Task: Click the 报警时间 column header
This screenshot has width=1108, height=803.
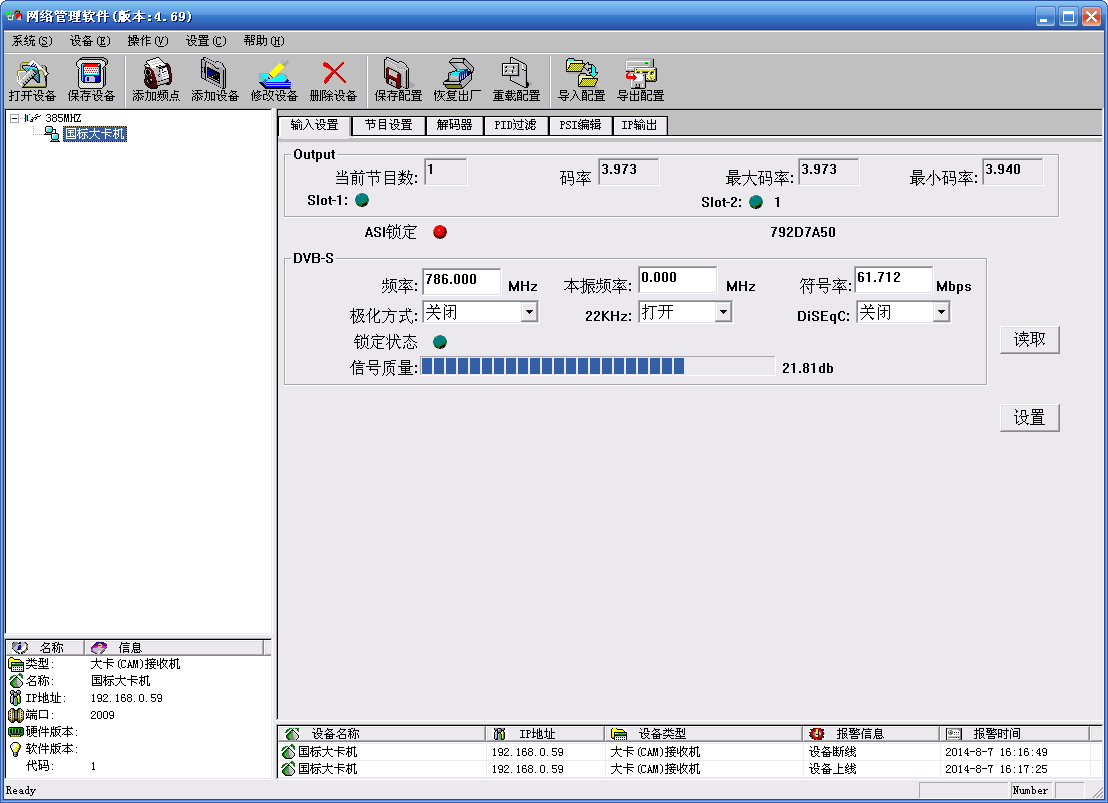Action: click(x=1014, y=734)
